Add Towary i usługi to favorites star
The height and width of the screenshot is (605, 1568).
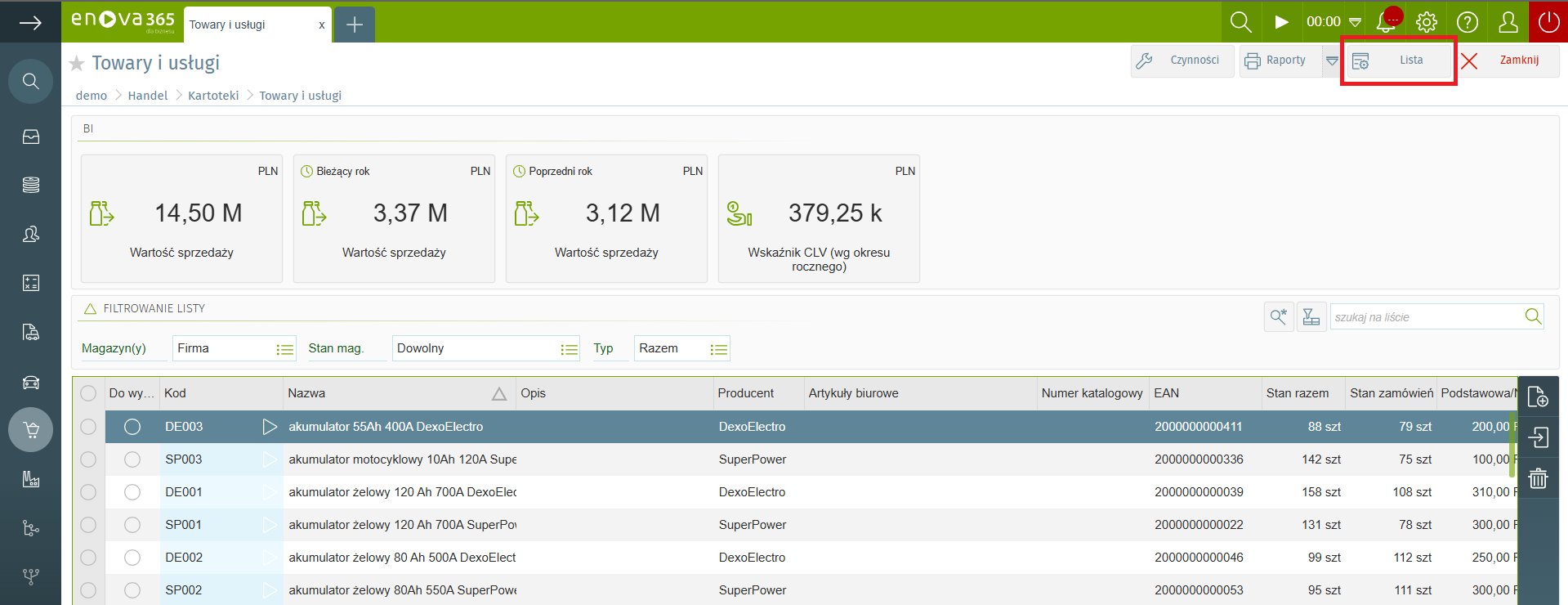coord(77,64)
